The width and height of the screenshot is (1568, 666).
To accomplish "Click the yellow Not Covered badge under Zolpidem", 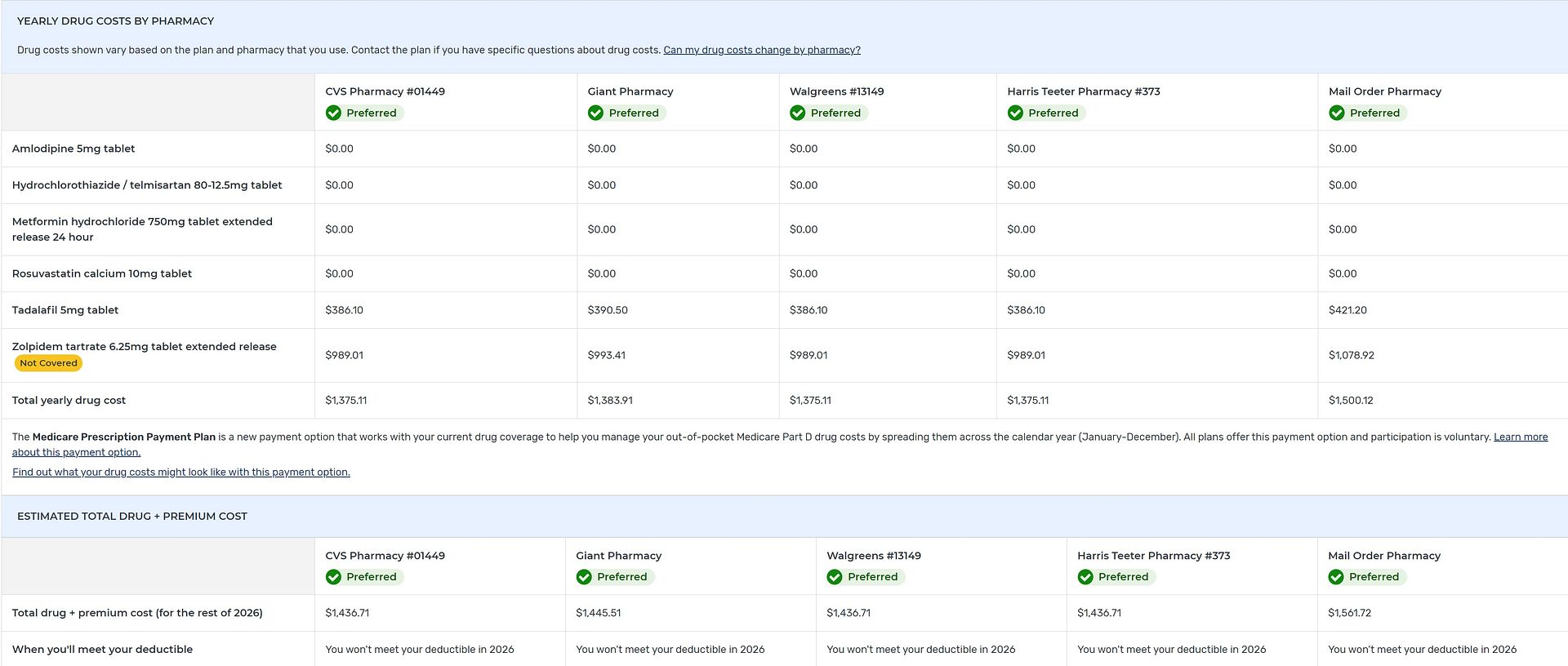I will click(48, 363).
